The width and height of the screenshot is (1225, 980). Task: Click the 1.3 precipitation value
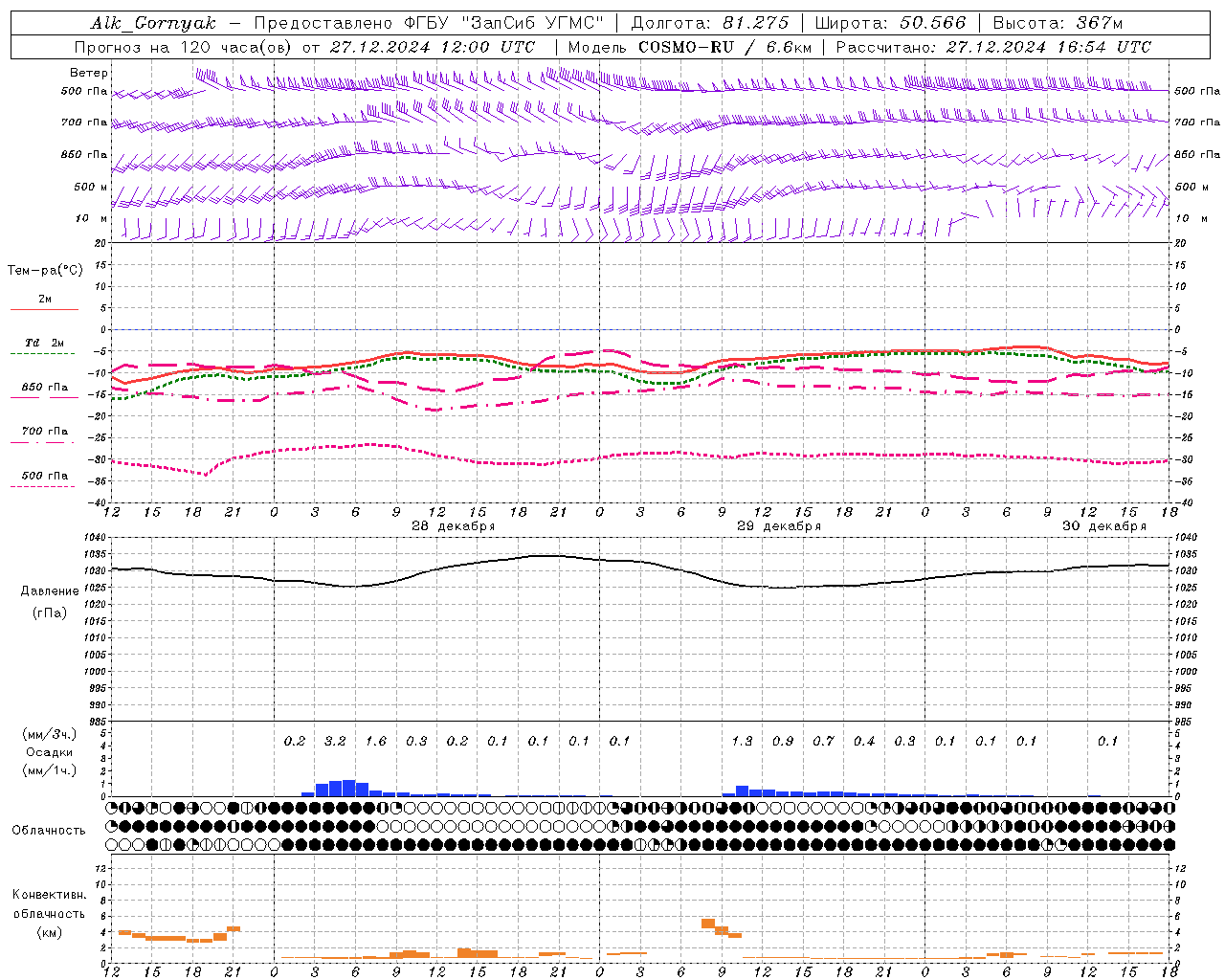point(742,742)
